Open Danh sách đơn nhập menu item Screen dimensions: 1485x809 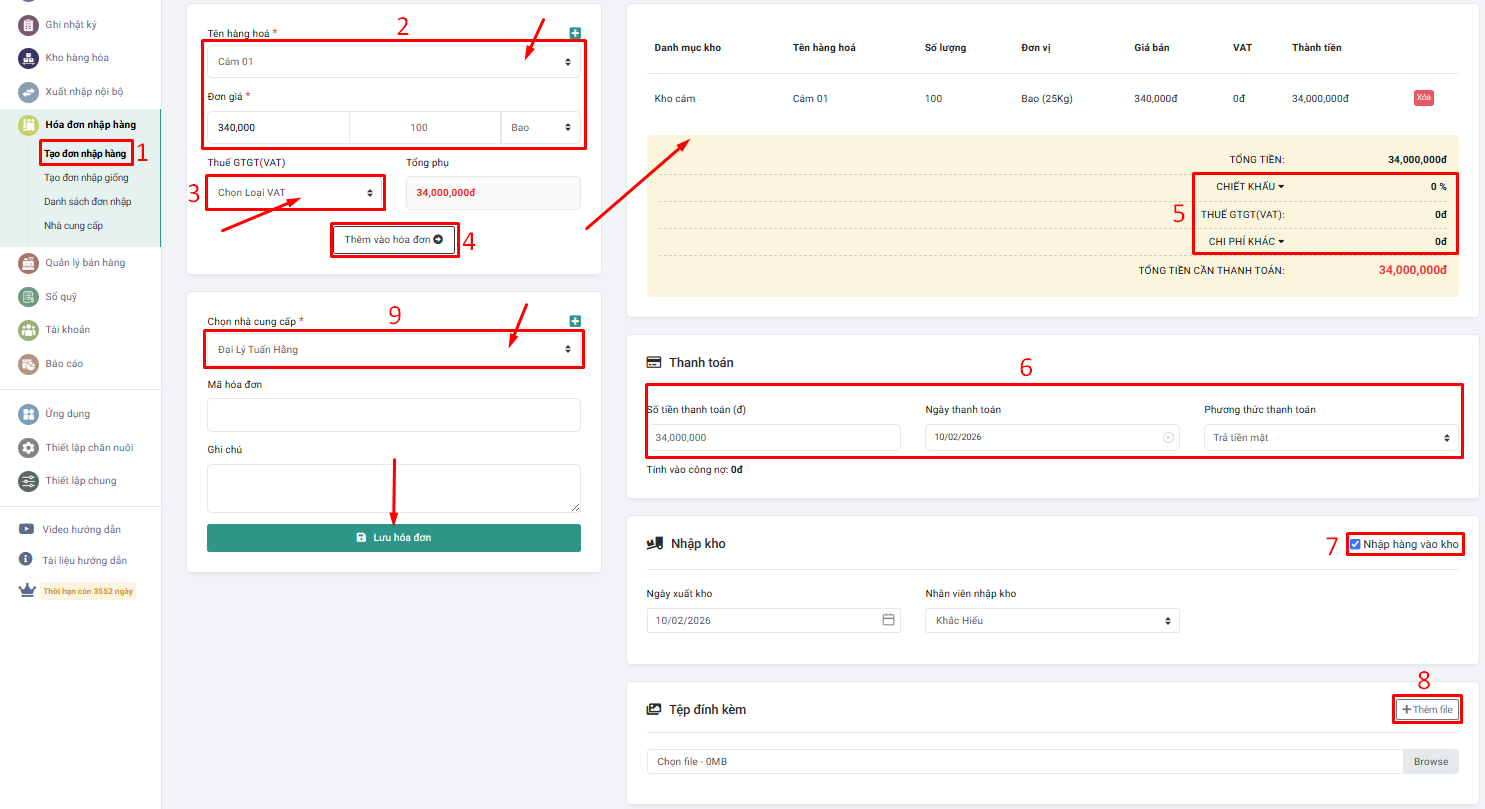[x=88, y=202]
